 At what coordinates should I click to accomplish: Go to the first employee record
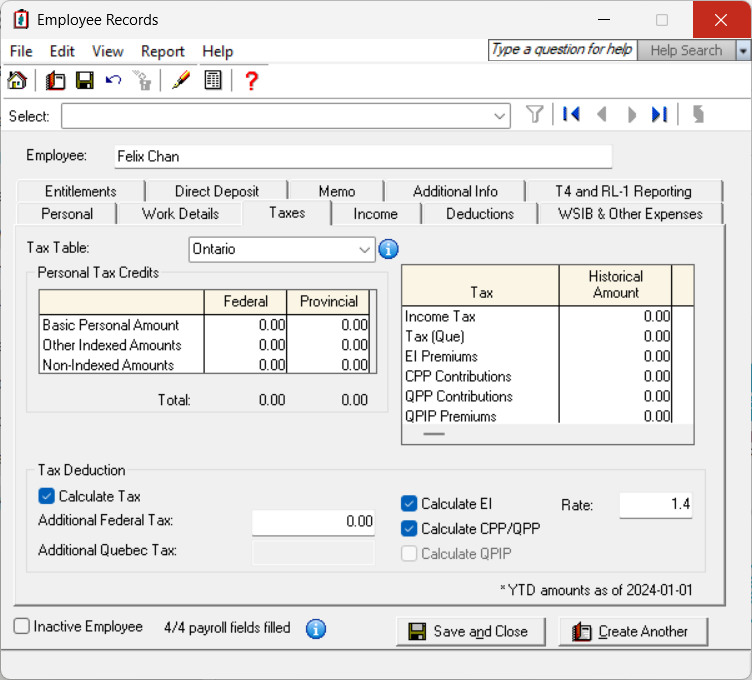[x=571, y=115]
